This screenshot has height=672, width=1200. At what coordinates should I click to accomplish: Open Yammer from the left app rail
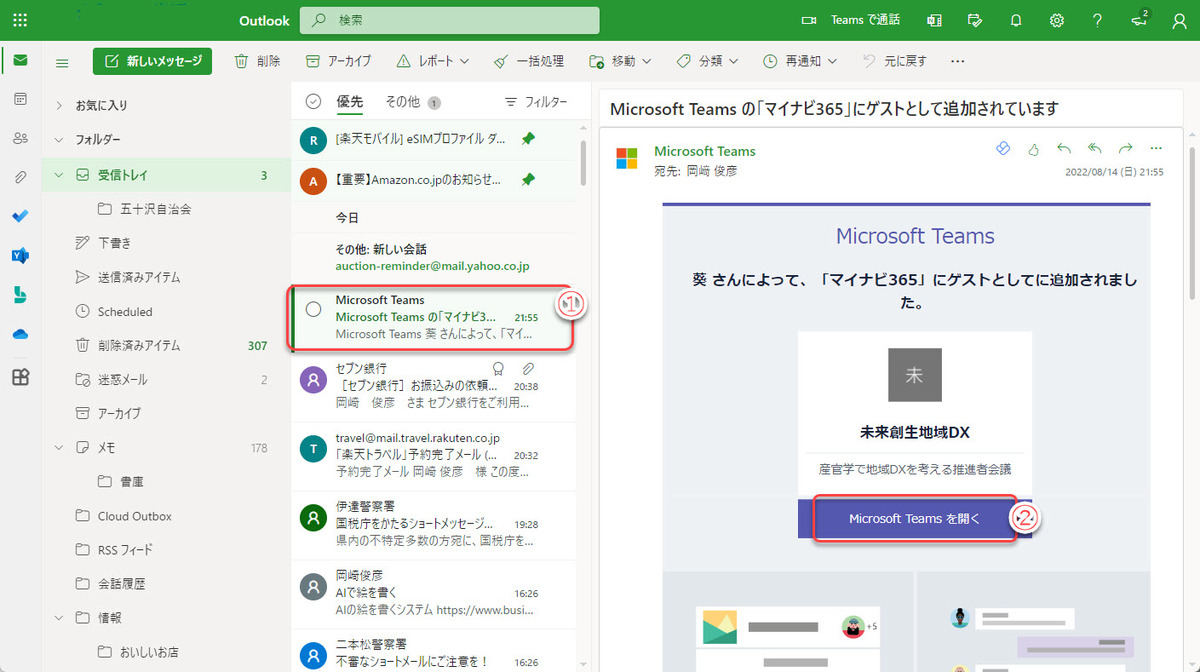coord(20,255)
